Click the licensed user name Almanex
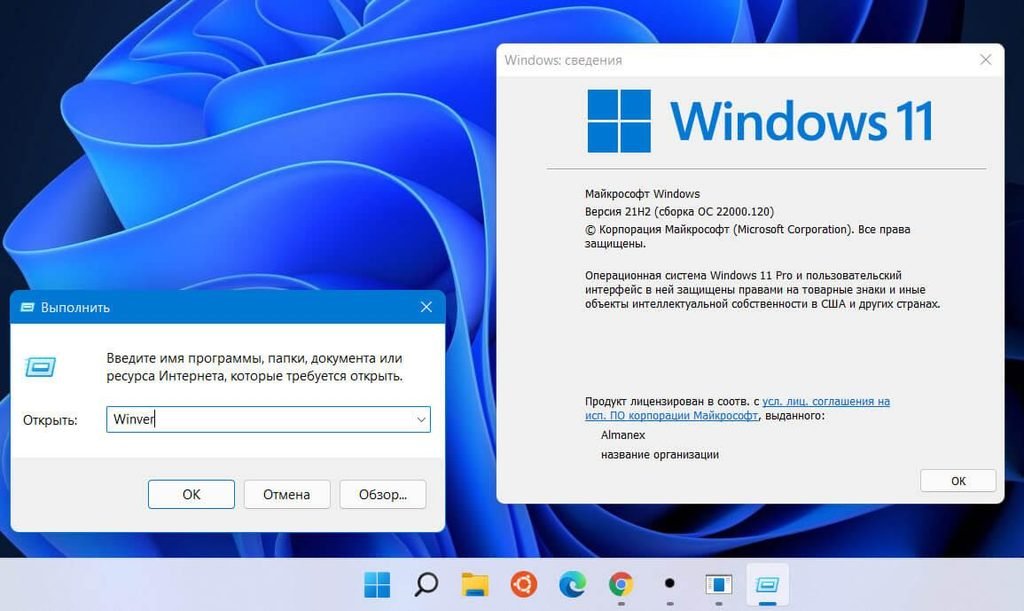This screenshot has width=1024, height=611. coord(622,435)
